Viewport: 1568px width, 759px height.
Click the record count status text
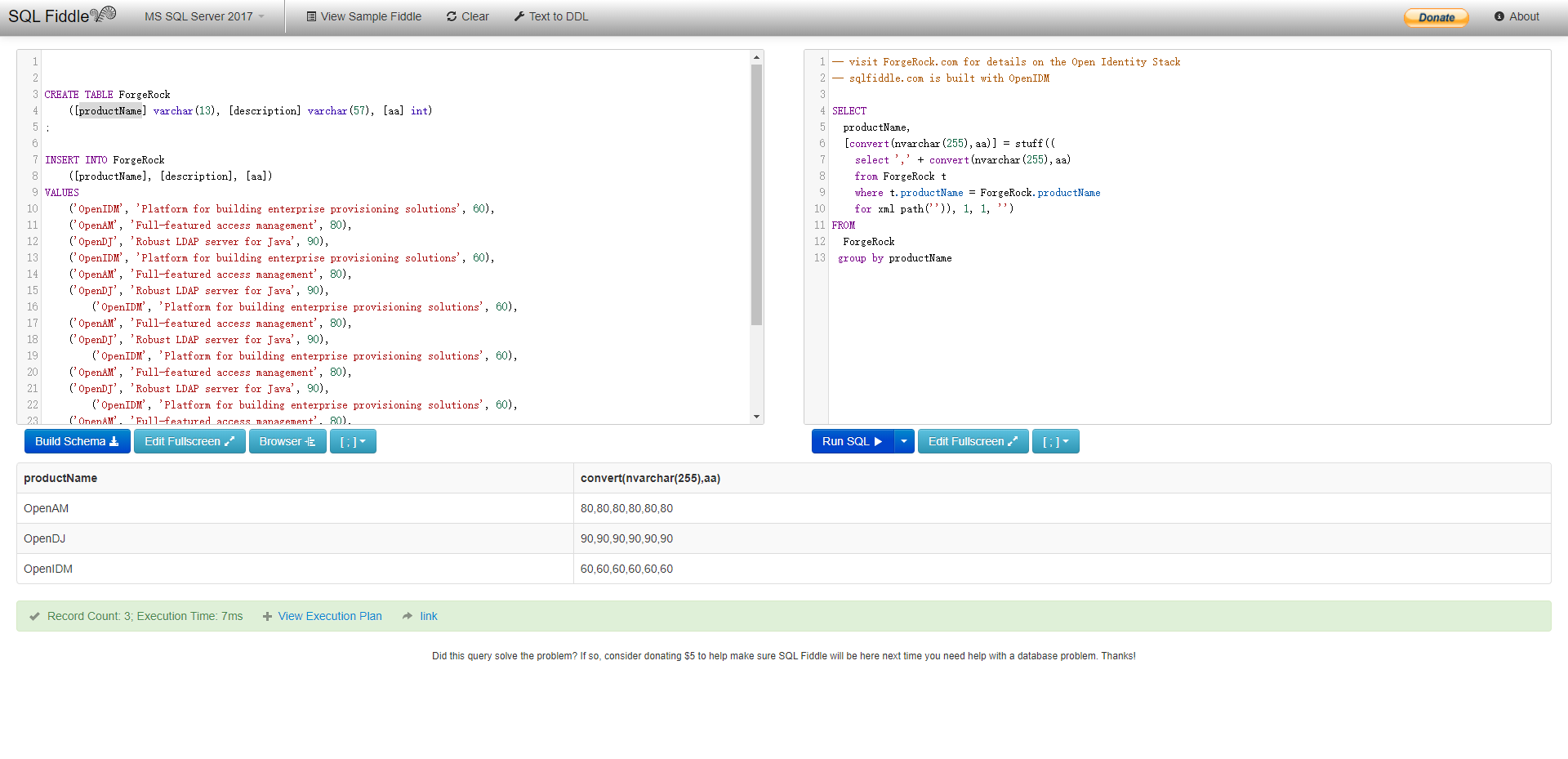pos(145,616)
